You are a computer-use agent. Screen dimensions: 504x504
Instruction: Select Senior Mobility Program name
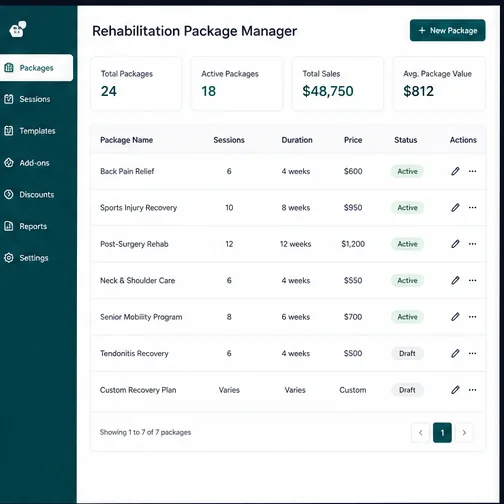click(141, 317)
